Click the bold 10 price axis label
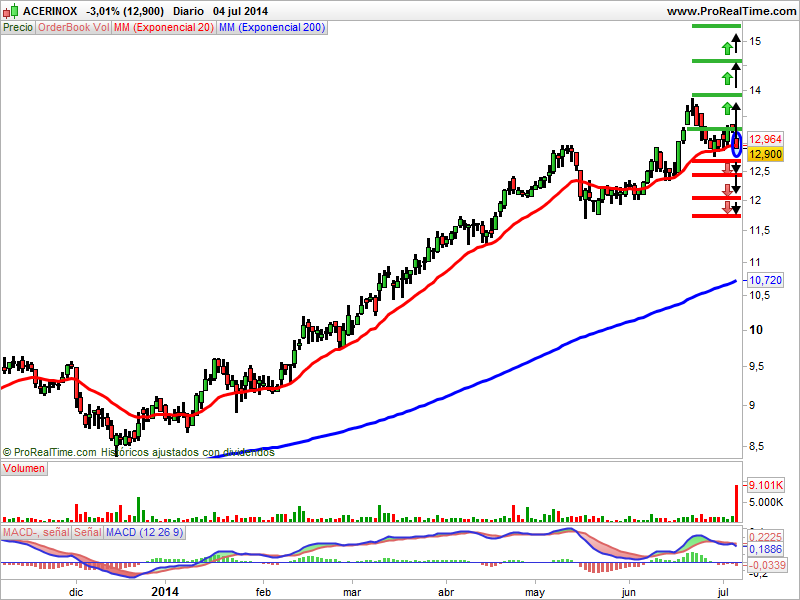Viewport: 800px width, 600px height. click(x=756, y=330)
